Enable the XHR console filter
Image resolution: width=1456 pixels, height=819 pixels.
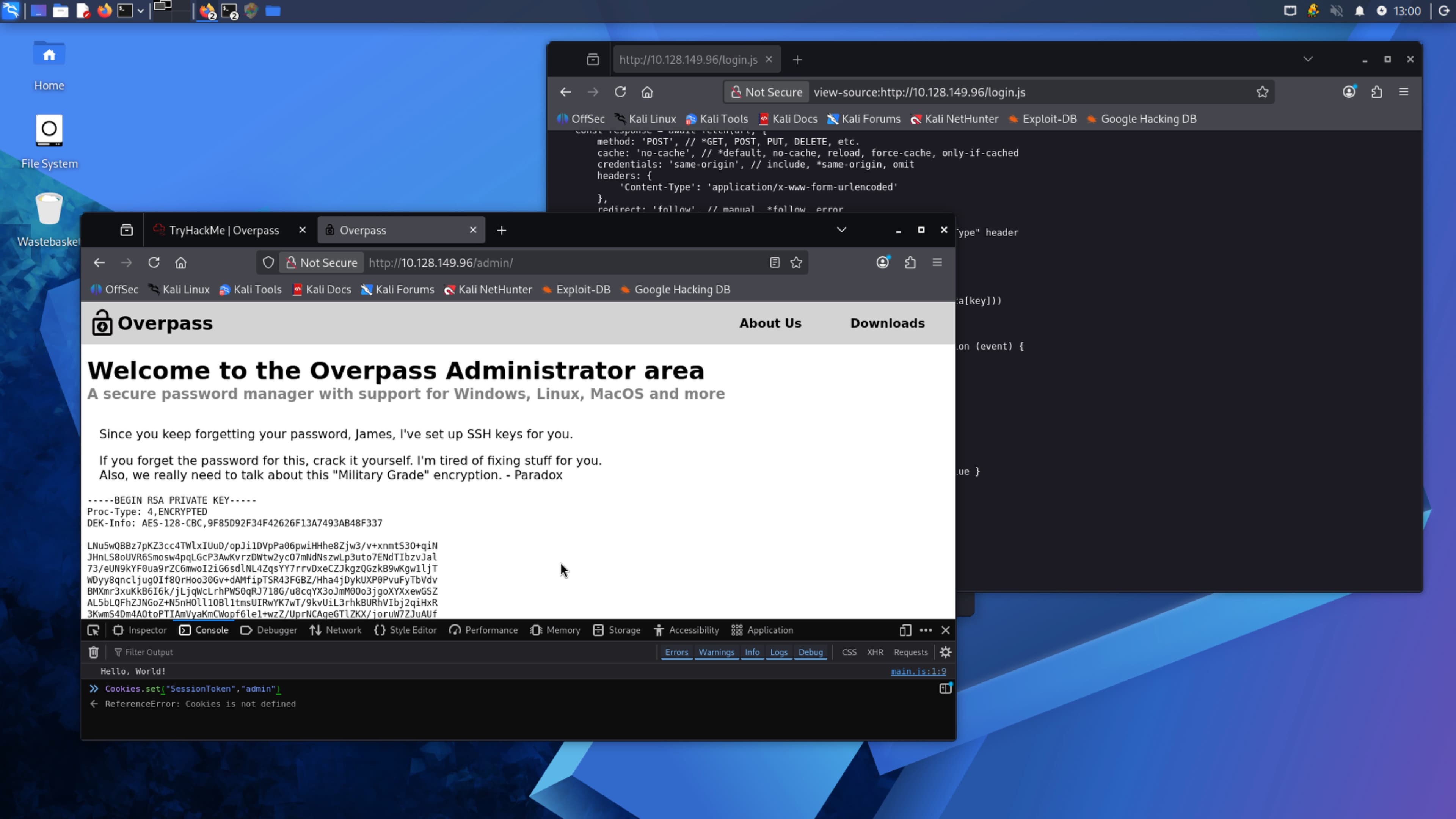coord(875,652)
